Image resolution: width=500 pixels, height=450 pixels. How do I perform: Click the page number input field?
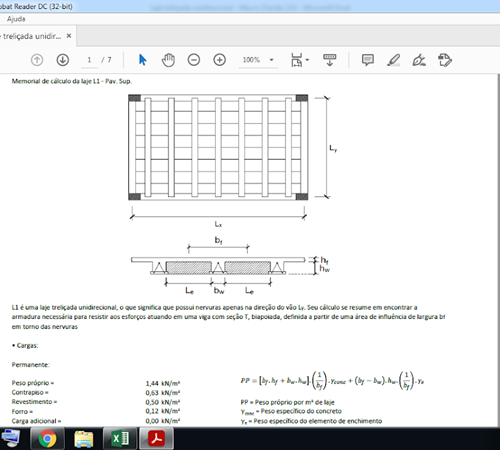pyautogui.click(x=89, y=60)
